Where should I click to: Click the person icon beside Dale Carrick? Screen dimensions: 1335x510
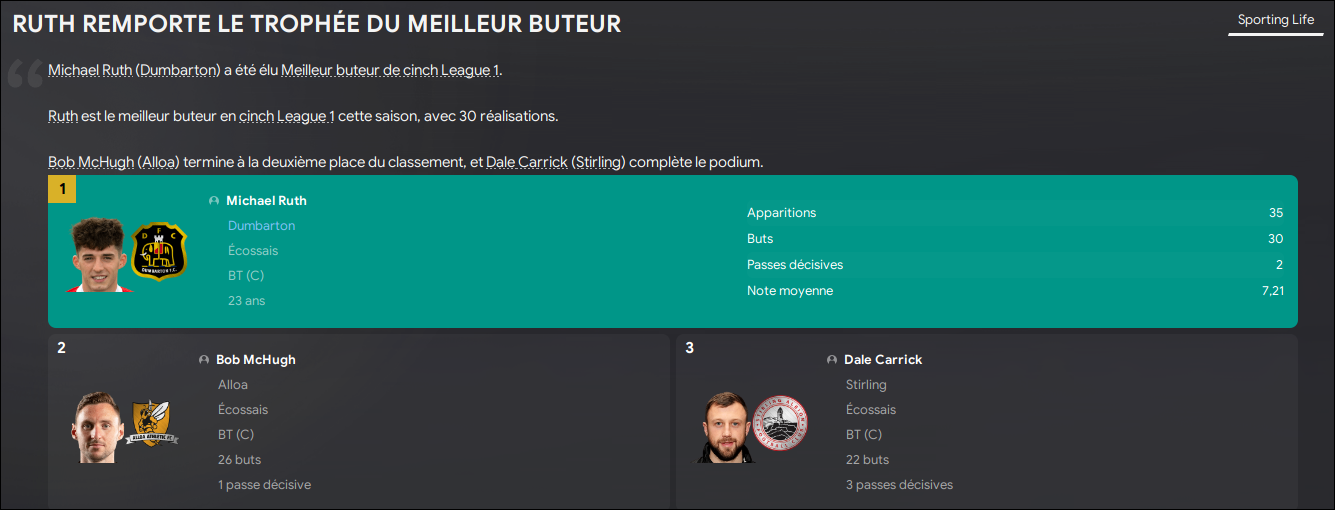[832, 360]
